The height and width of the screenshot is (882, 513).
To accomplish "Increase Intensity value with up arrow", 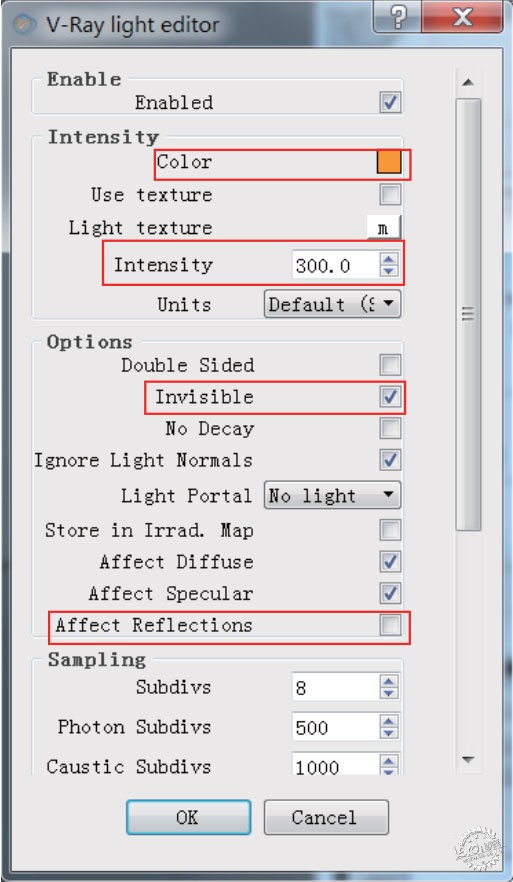I will pos(389,258).
